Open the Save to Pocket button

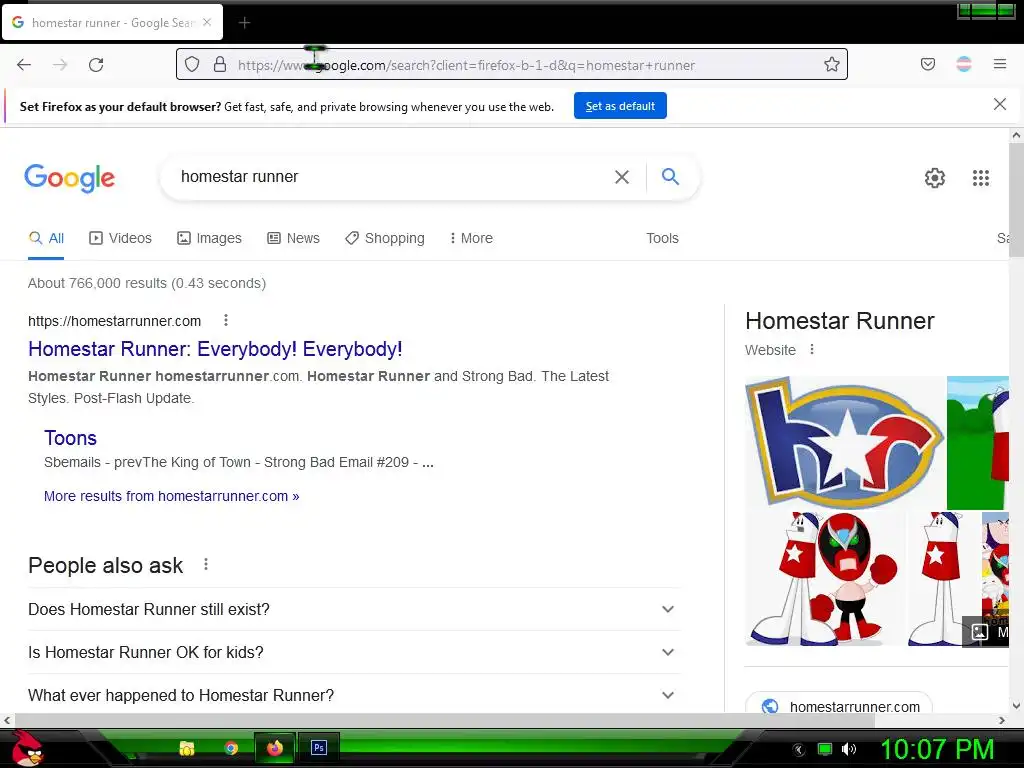point(928,64)
